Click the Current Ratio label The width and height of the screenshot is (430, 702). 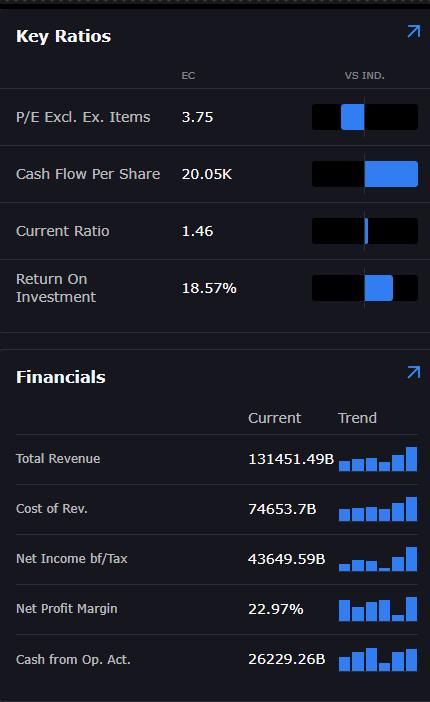point(63,231)
